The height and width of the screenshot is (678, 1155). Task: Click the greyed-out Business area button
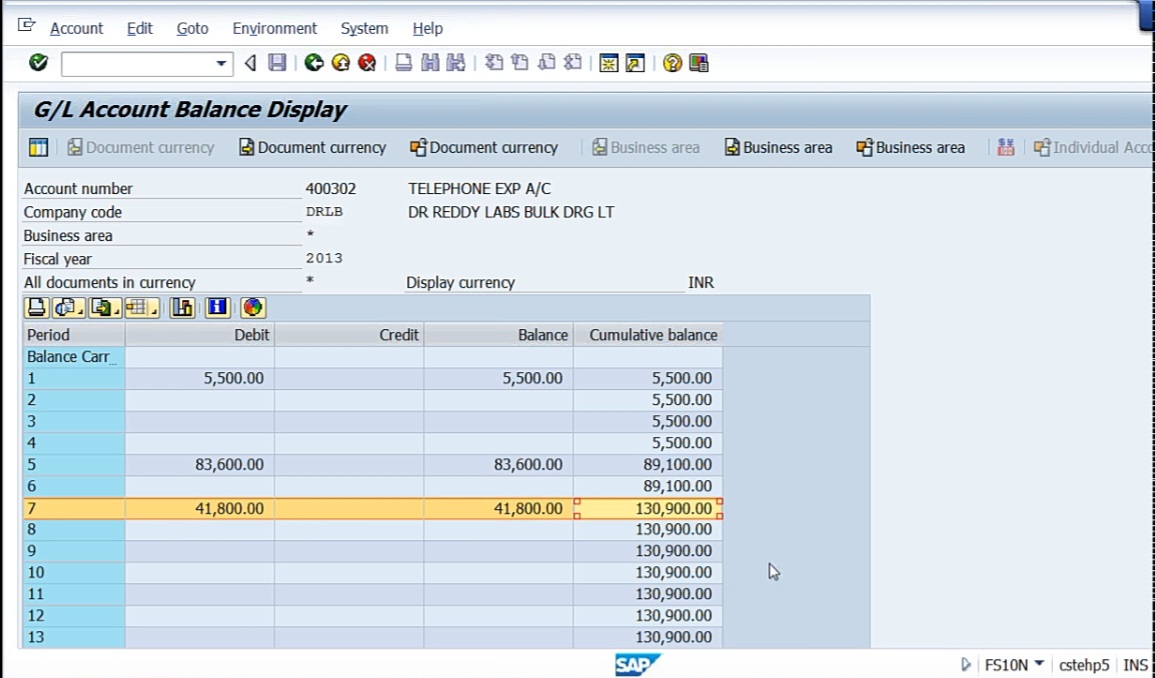point(646,147)
